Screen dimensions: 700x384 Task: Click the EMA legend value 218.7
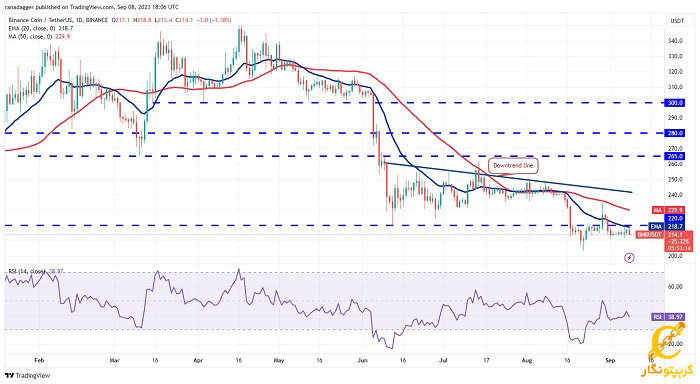point(66,28)
